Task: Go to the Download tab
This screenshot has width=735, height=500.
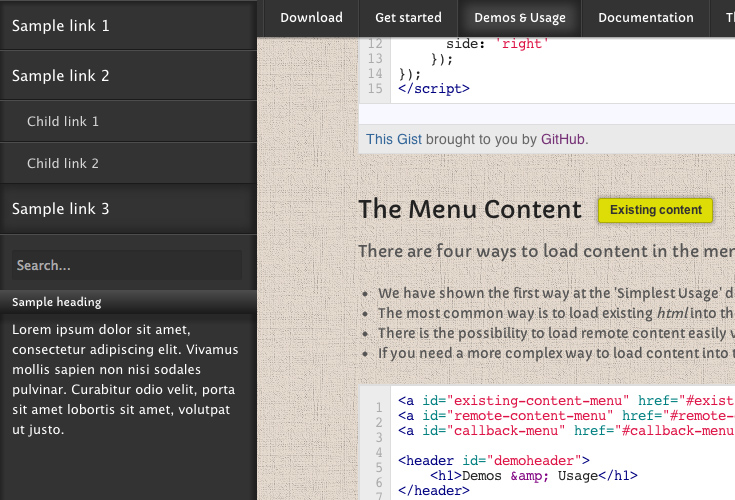Action: tap(311, 18)
